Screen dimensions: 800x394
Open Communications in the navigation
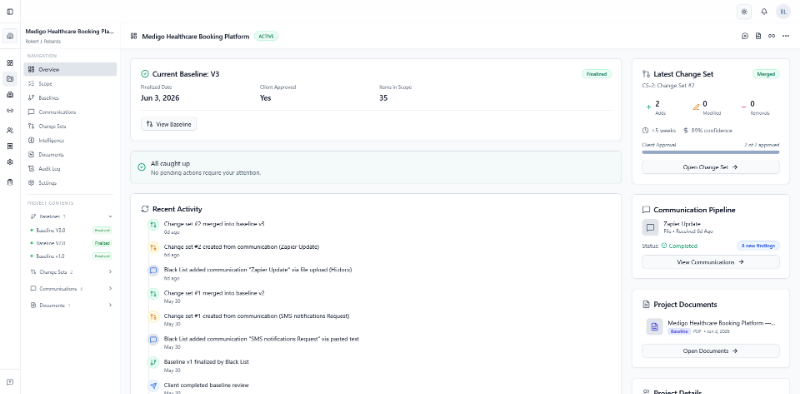(x=70, y=112)
